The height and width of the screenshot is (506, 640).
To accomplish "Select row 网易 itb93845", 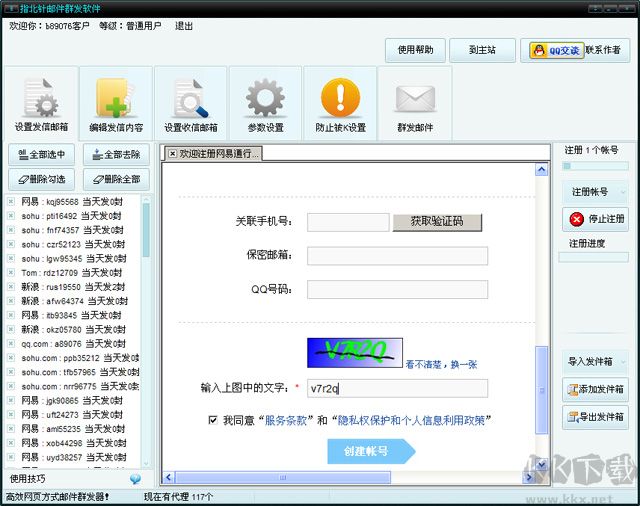I will [74, 315].
